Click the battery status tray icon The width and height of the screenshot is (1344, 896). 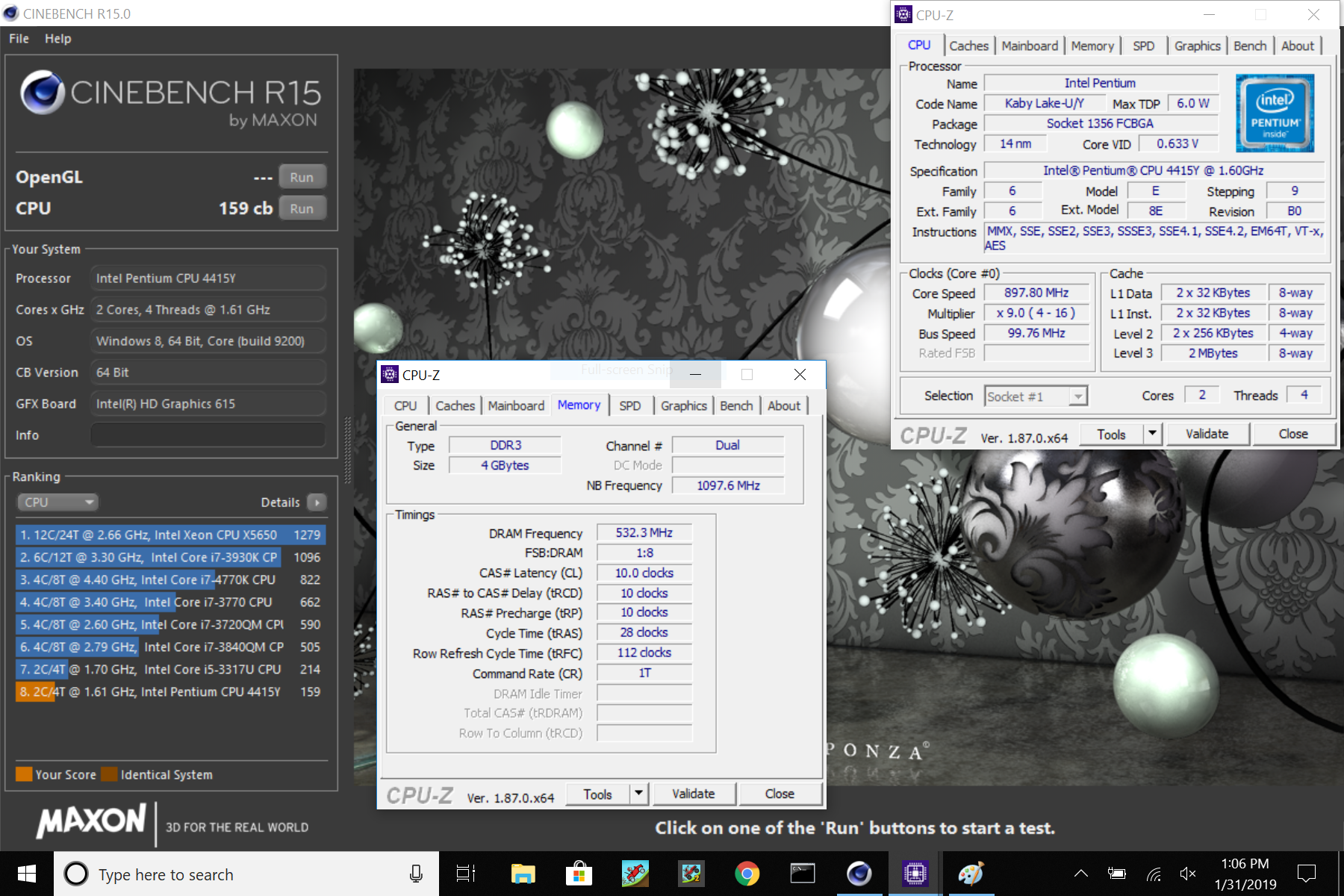pyautogui.click(x=1116, y=874)
